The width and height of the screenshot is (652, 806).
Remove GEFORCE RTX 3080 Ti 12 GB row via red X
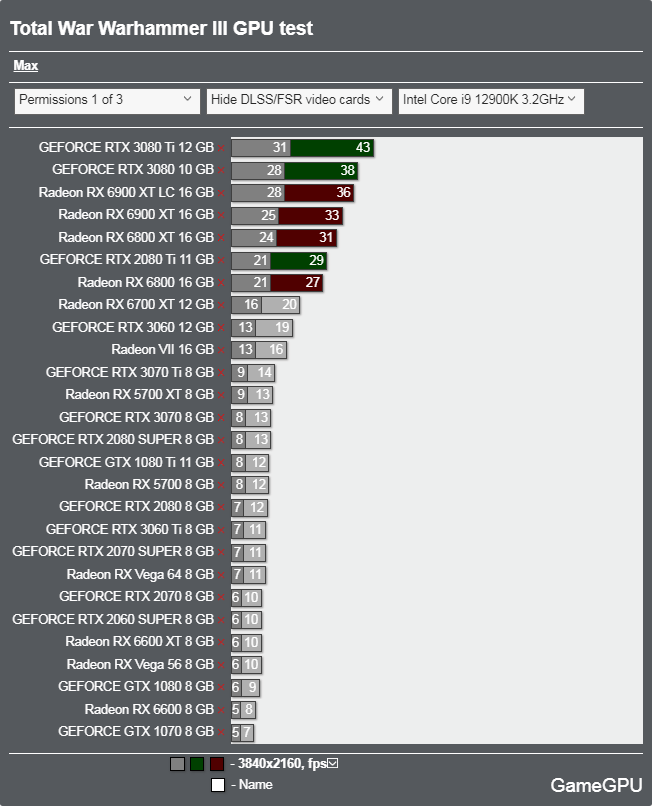click(x=221, y=148)
